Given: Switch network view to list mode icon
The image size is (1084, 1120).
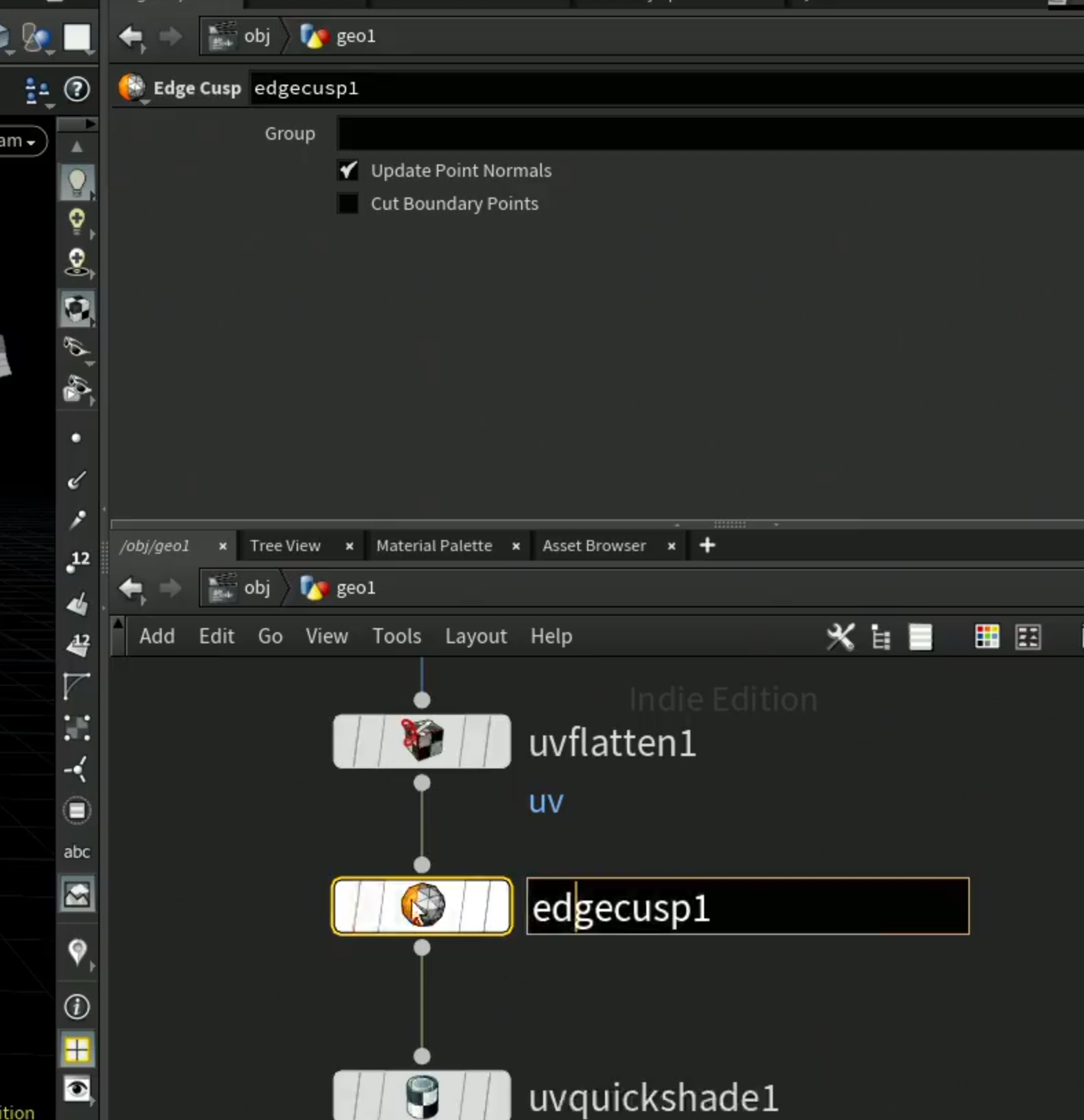Looking at the screenshot, I should pos(920,636).
